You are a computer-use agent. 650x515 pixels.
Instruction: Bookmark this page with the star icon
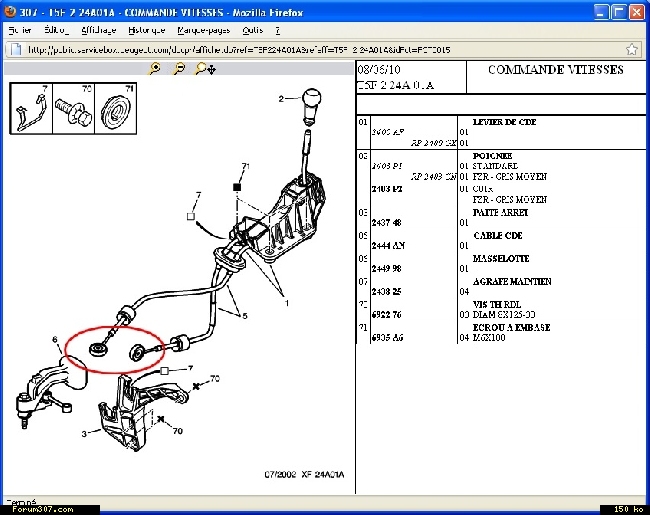click(x=631, y=49)
